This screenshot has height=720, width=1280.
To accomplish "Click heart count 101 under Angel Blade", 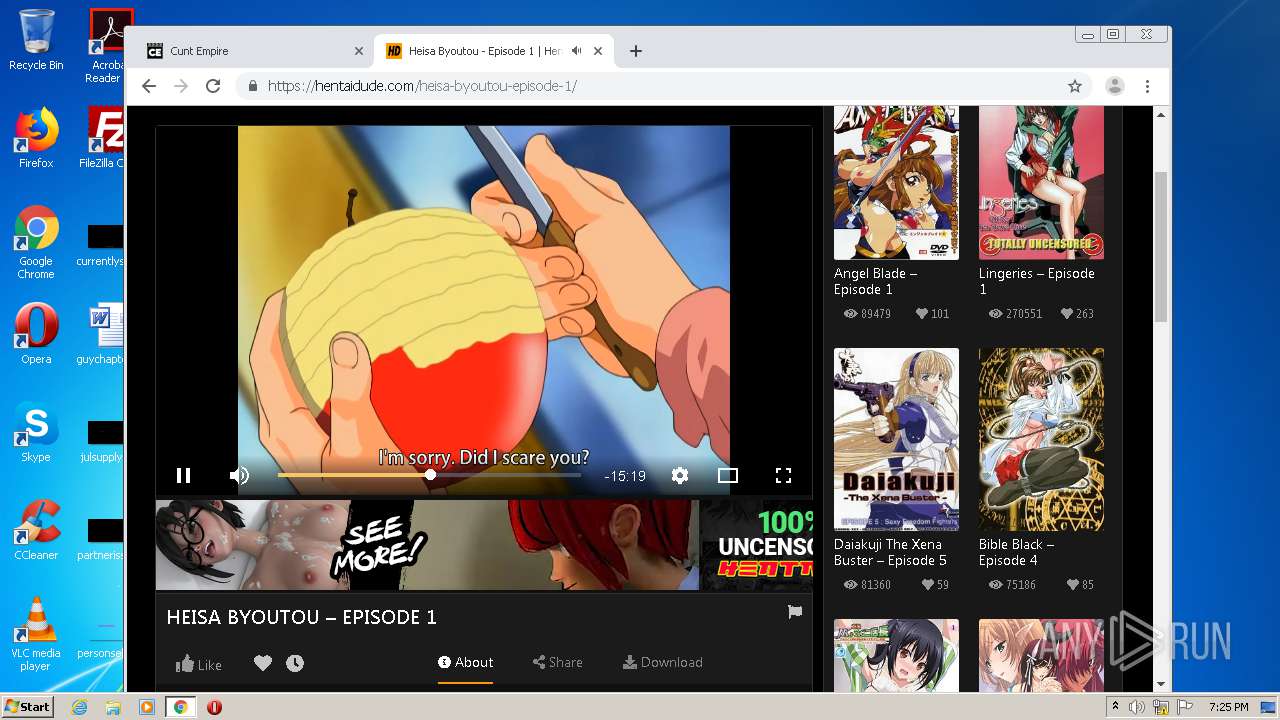I will click(932, 313).
